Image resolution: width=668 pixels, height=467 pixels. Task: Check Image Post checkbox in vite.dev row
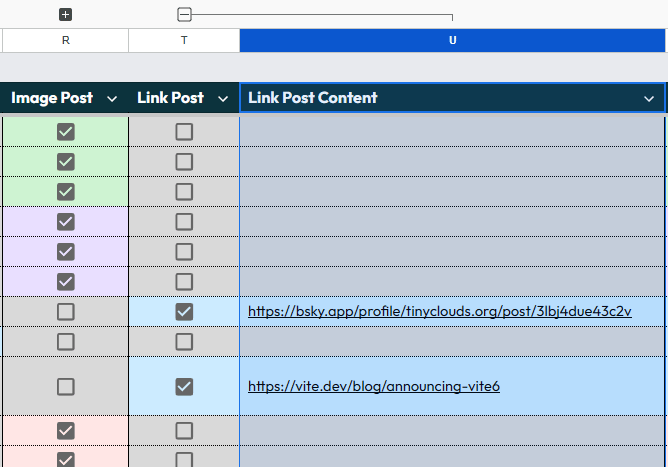66,386
